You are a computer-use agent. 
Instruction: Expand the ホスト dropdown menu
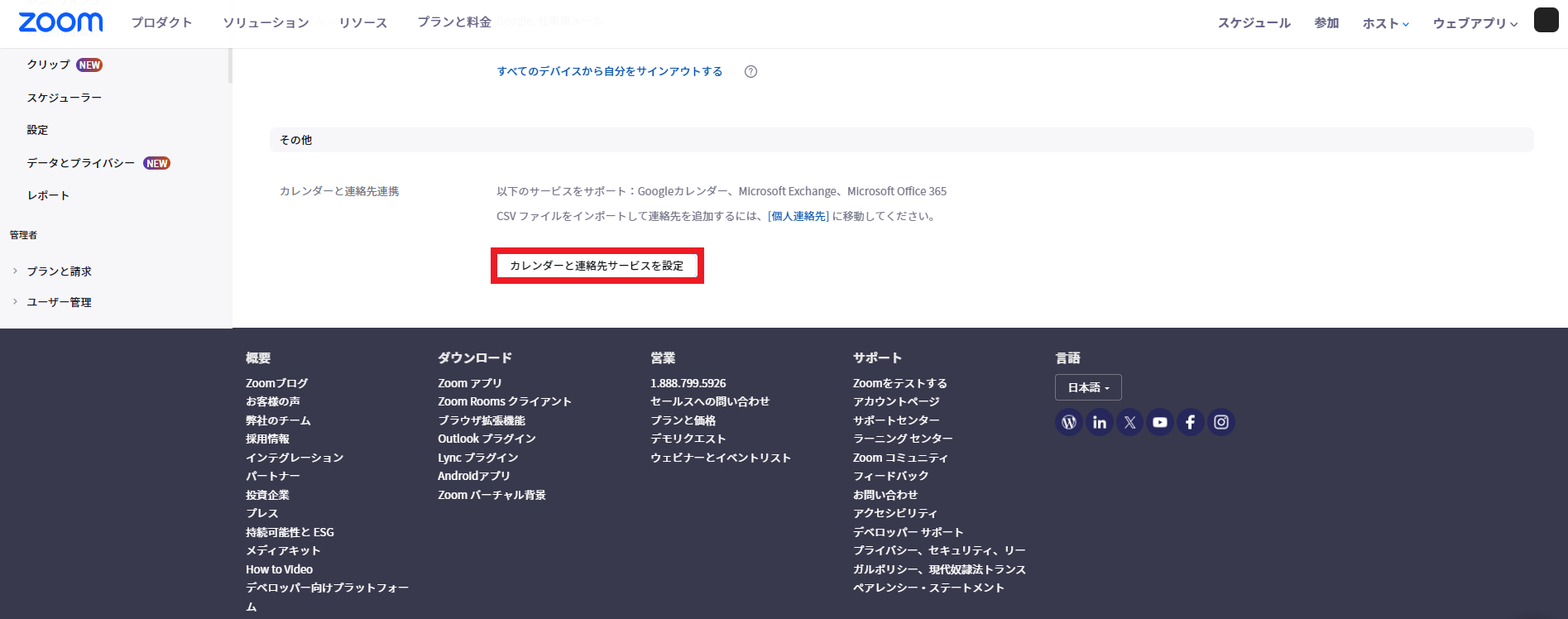coord(1385,23)
